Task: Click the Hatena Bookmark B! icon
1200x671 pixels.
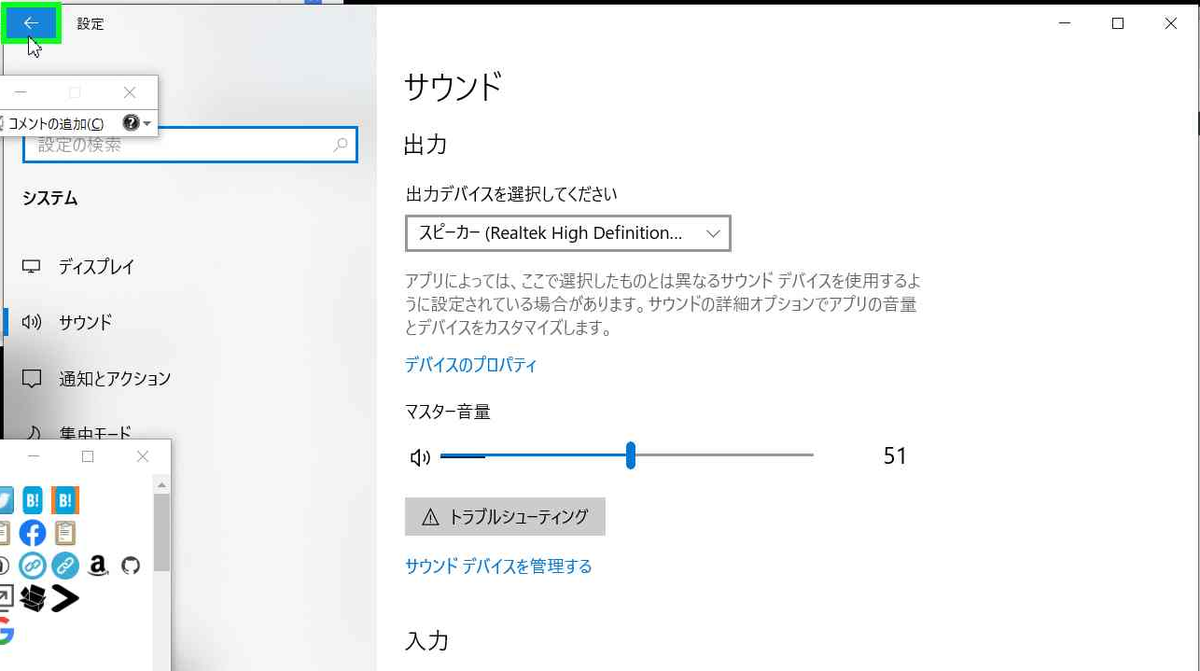Action: click(33, 499)
